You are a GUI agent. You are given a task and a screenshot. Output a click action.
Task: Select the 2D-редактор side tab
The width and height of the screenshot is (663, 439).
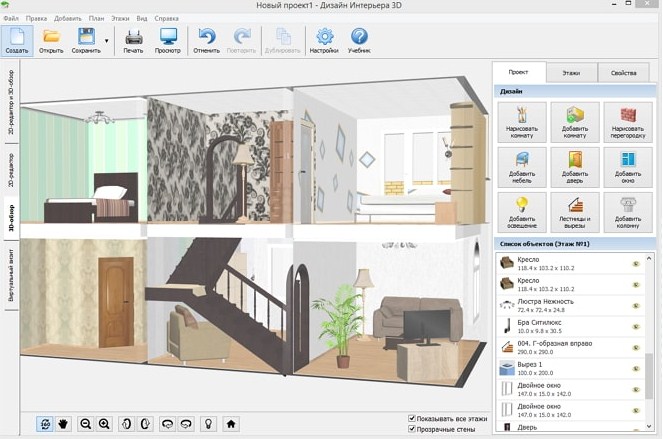(11, 170)
